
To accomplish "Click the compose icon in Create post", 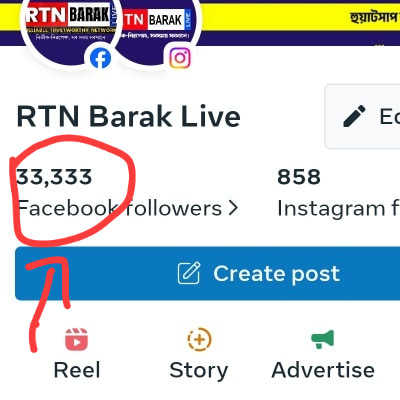I will (189, 273).
